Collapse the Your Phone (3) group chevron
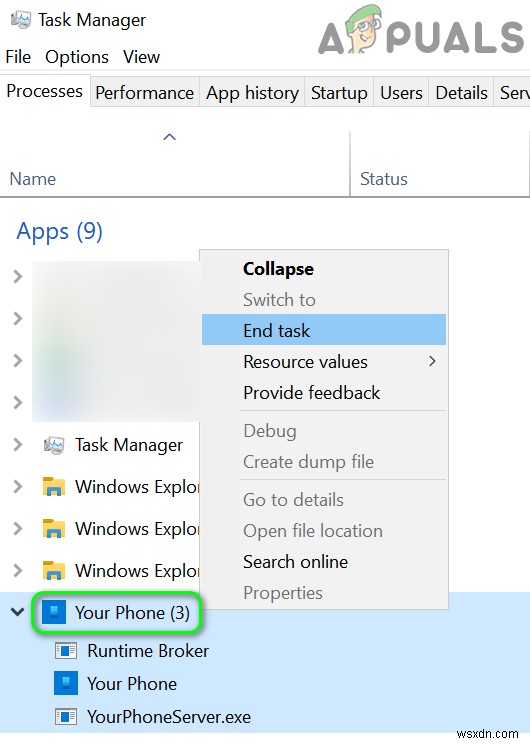This screenshot has width=530, height=744. [18, 612]
